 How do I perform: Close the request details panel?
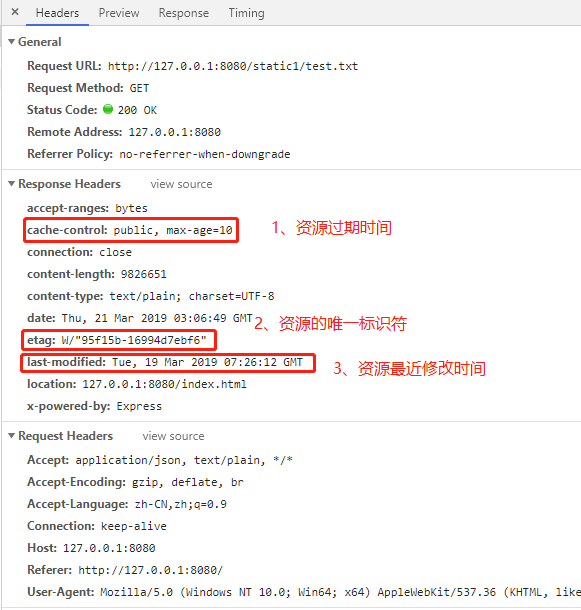click(x=15, y=12)
